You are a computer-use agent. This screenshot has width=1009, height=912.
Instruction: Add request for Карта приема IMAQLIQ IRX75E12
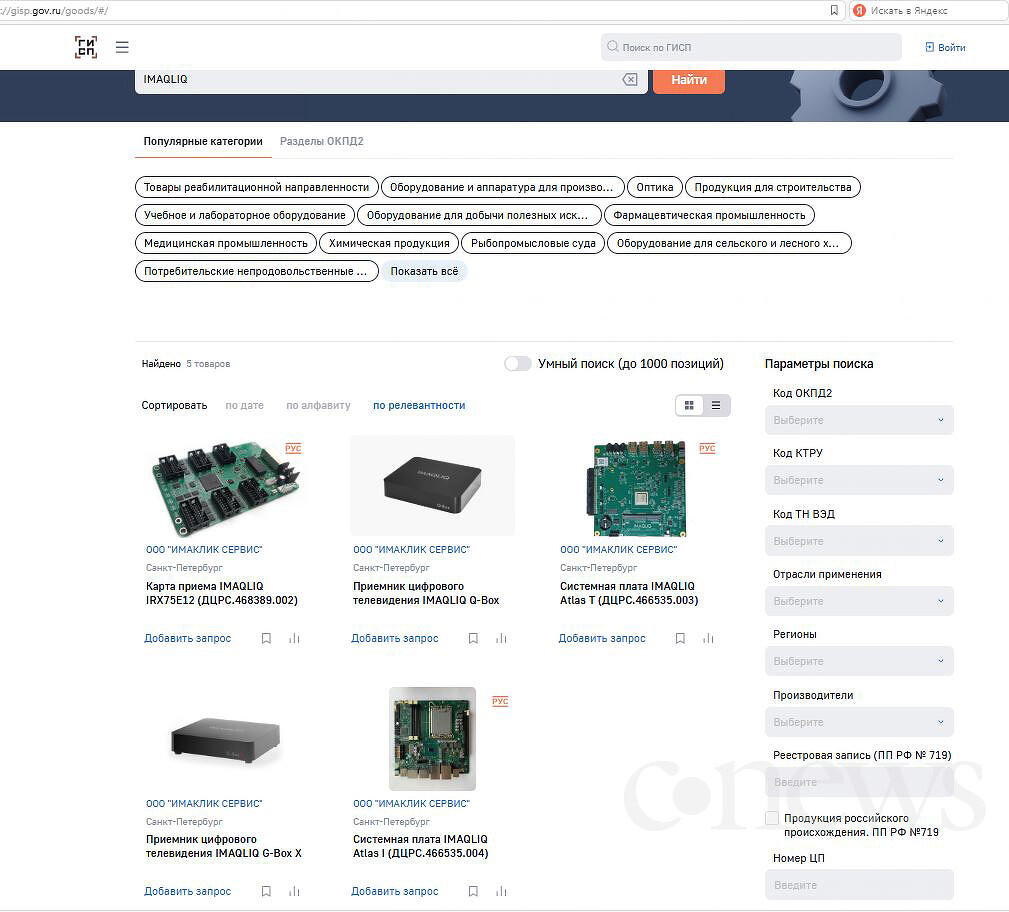click(187, 638)
